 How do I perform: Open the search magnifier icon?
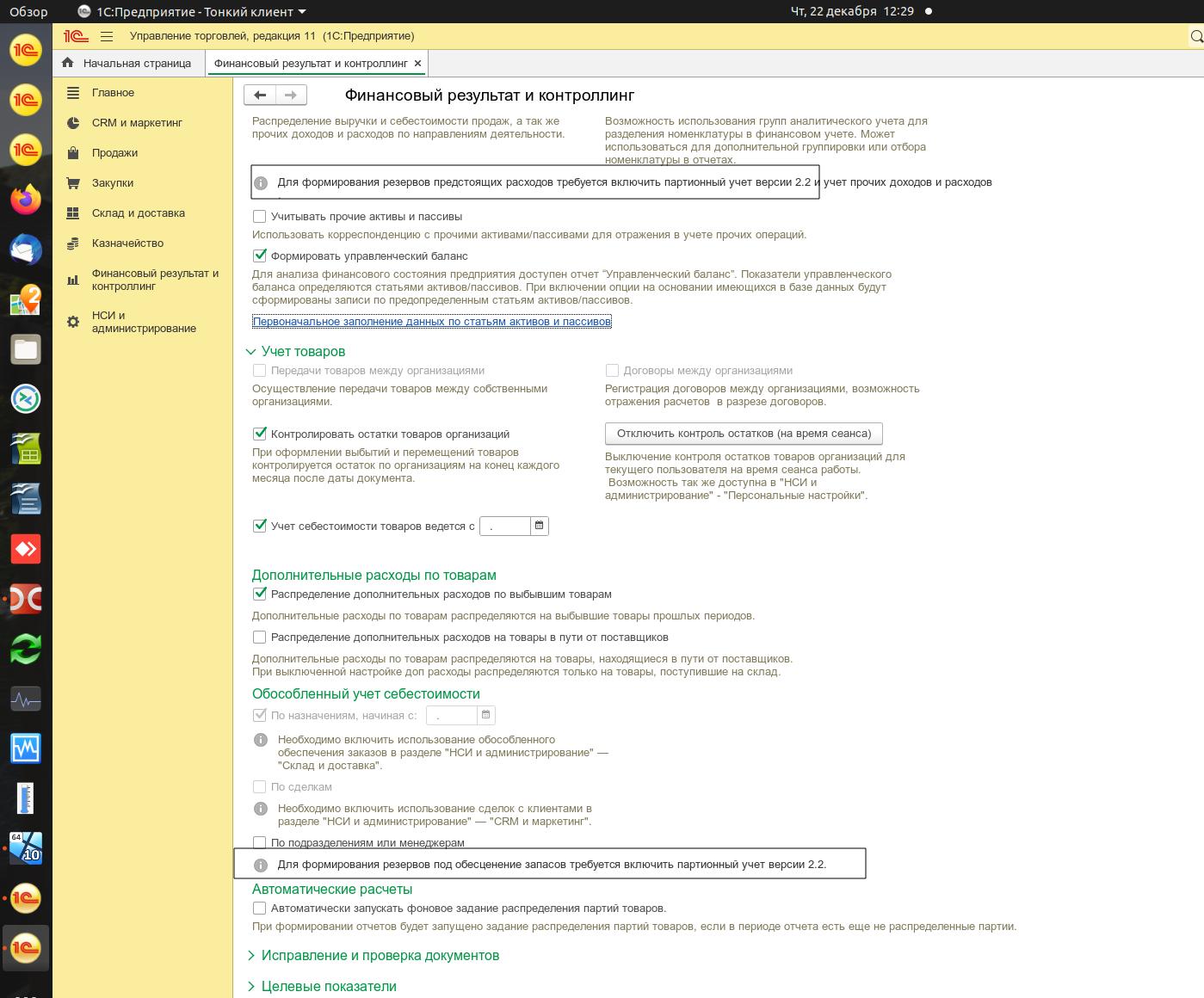coord(1196,36)
